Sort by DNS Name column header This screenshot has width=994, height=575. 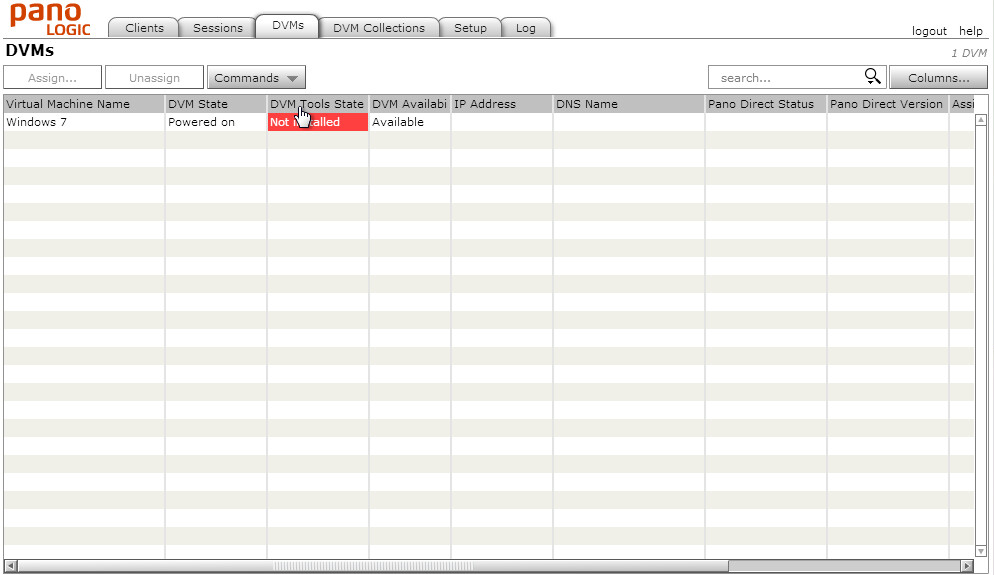(x=629, y=104)
